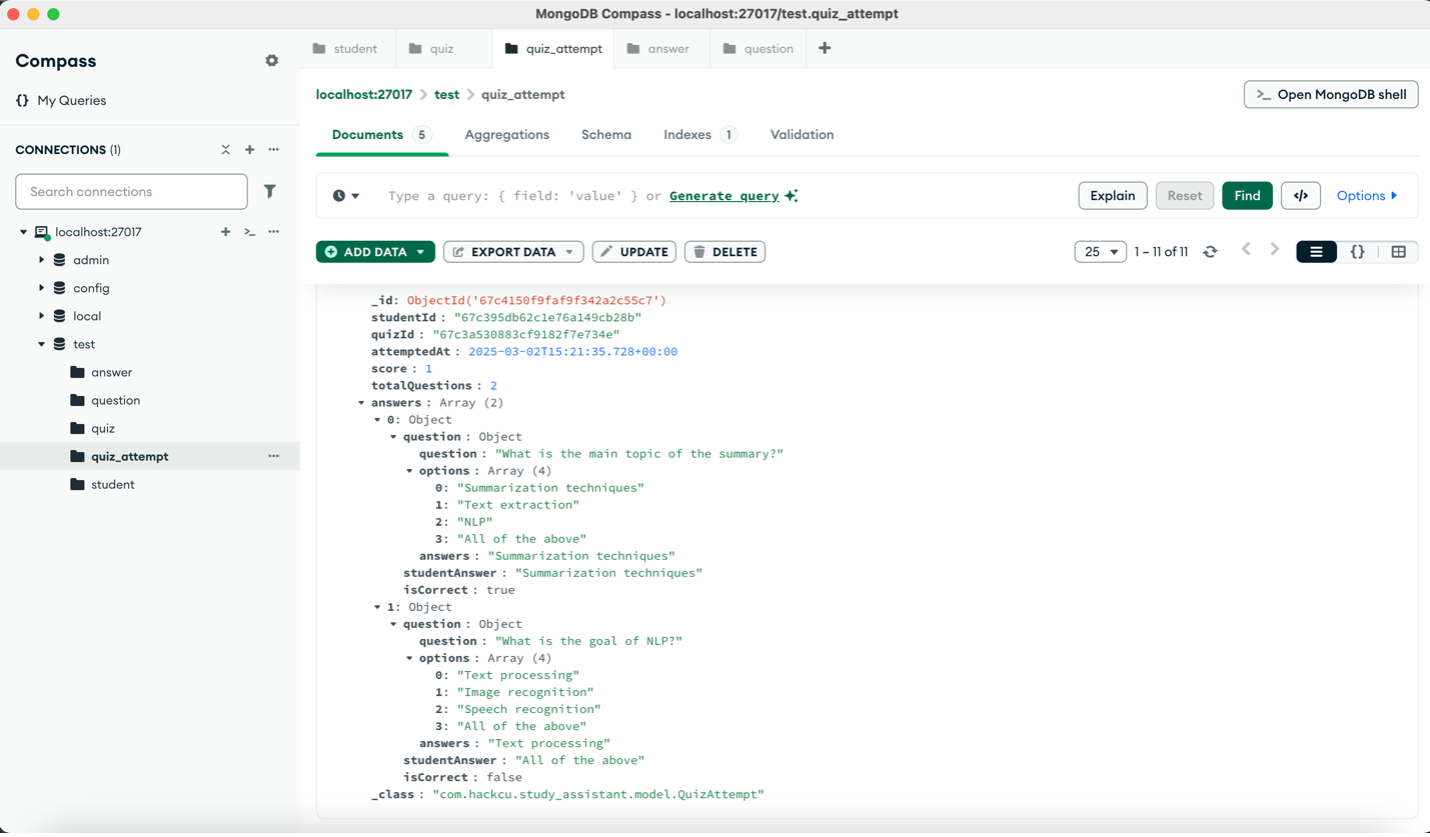Click the AI sparkle icon by Generate query
Viewport: 1430px width, 837px height.
point(791,196)
